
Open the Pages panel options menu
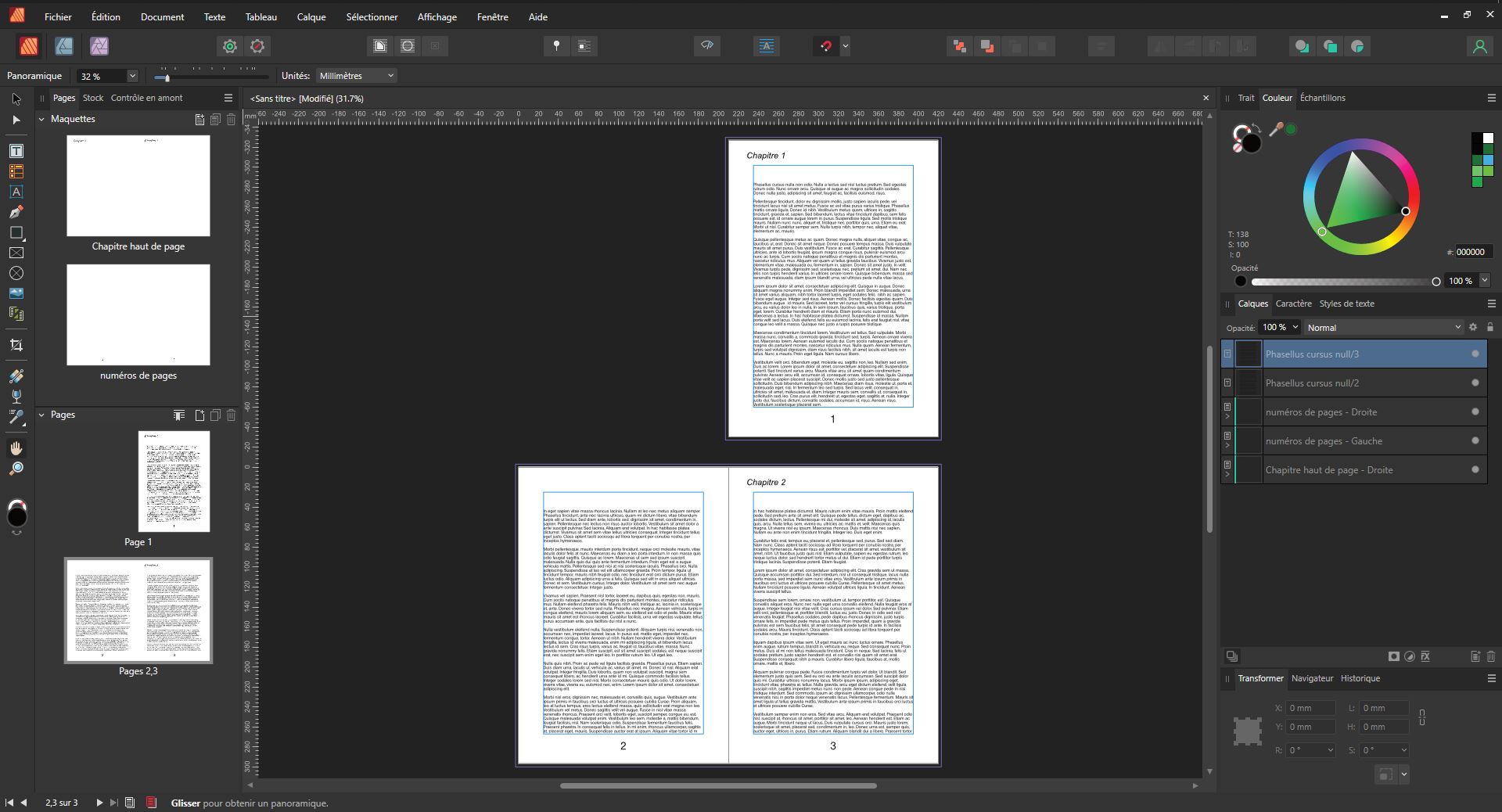(228, 98)
